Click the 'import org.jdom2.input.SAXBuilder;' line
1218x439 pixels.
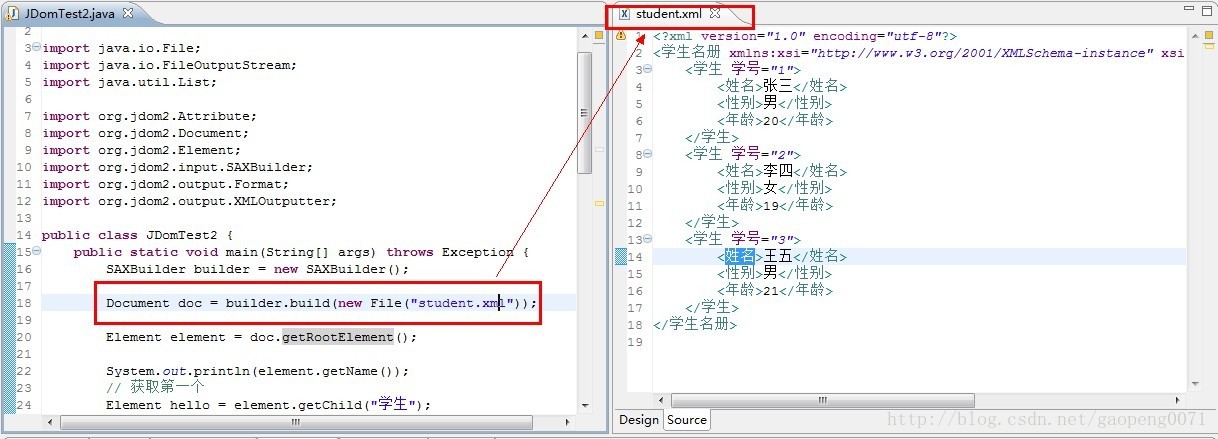click(x=177, y=167)
